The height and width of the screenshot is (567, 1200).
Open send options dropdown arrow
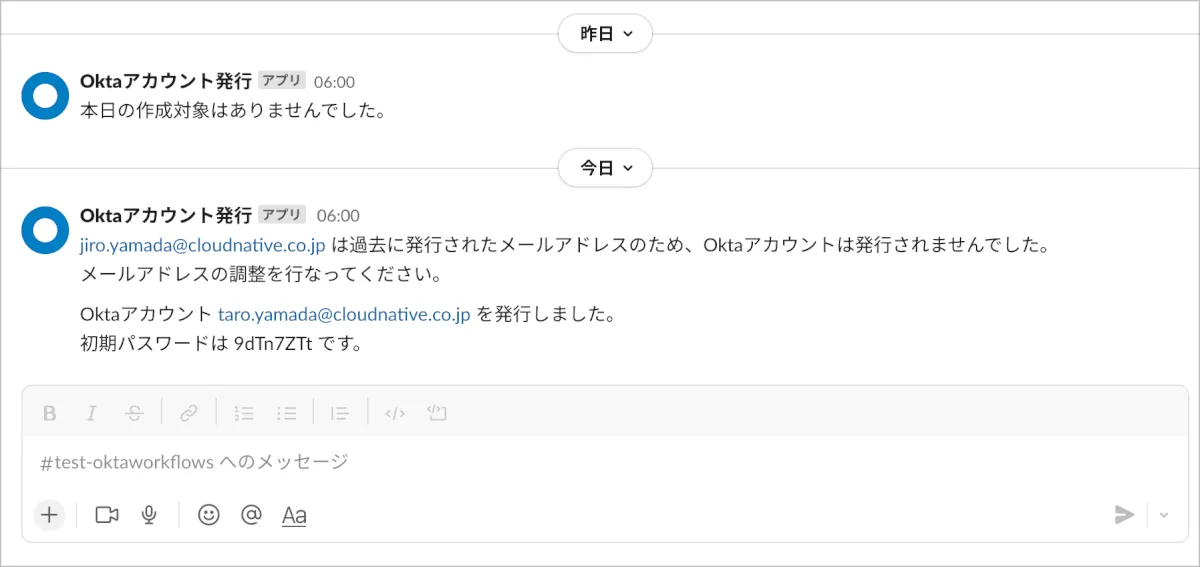[x=1164, y=515]
